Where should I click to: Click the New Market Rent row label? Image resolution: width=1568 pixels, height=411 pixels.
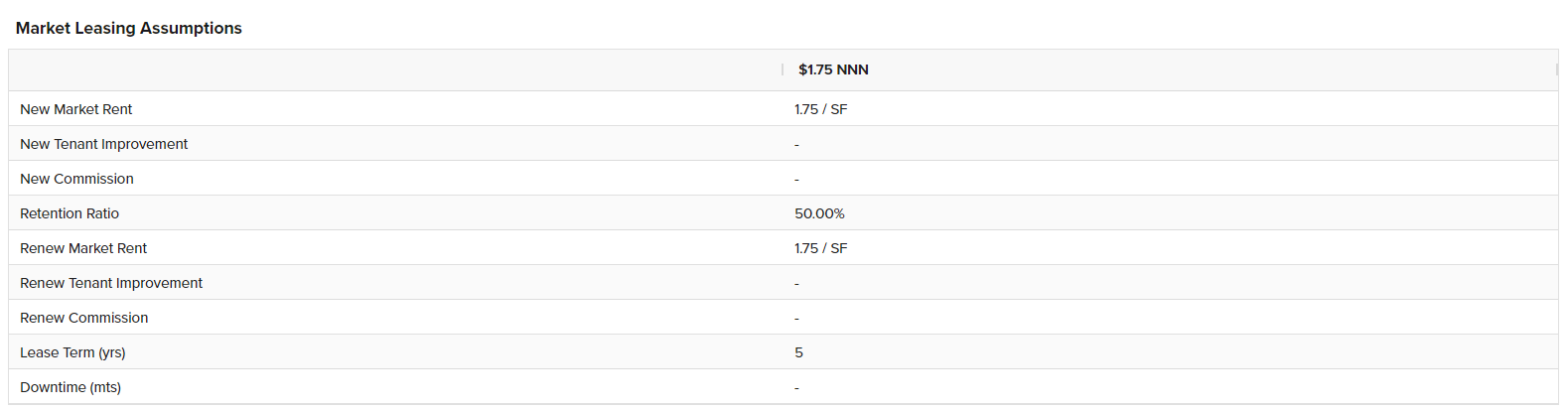coord(76,109)
